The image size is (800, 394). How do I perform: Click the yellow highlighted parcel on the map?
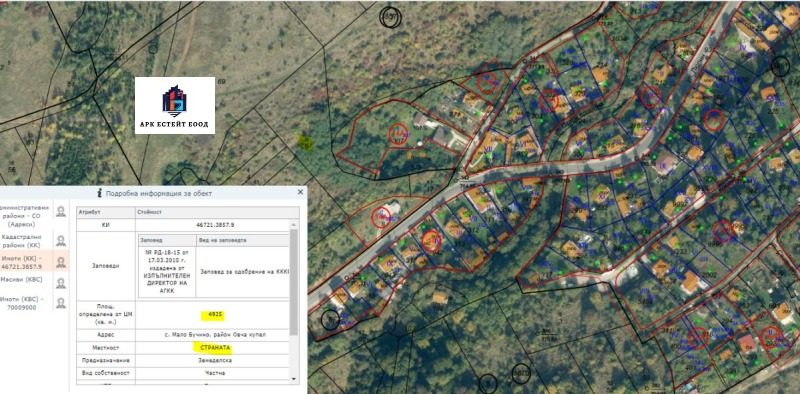tap(306, 142)
